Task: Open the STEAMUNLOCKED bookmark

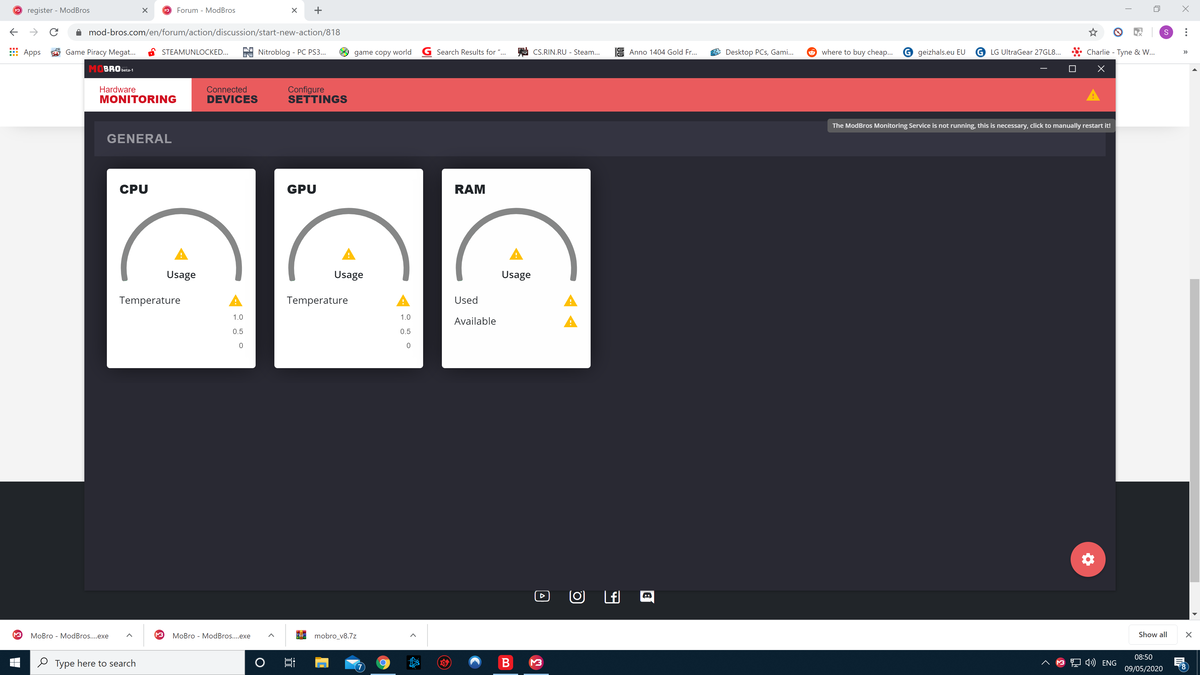Action: (187, 52)
